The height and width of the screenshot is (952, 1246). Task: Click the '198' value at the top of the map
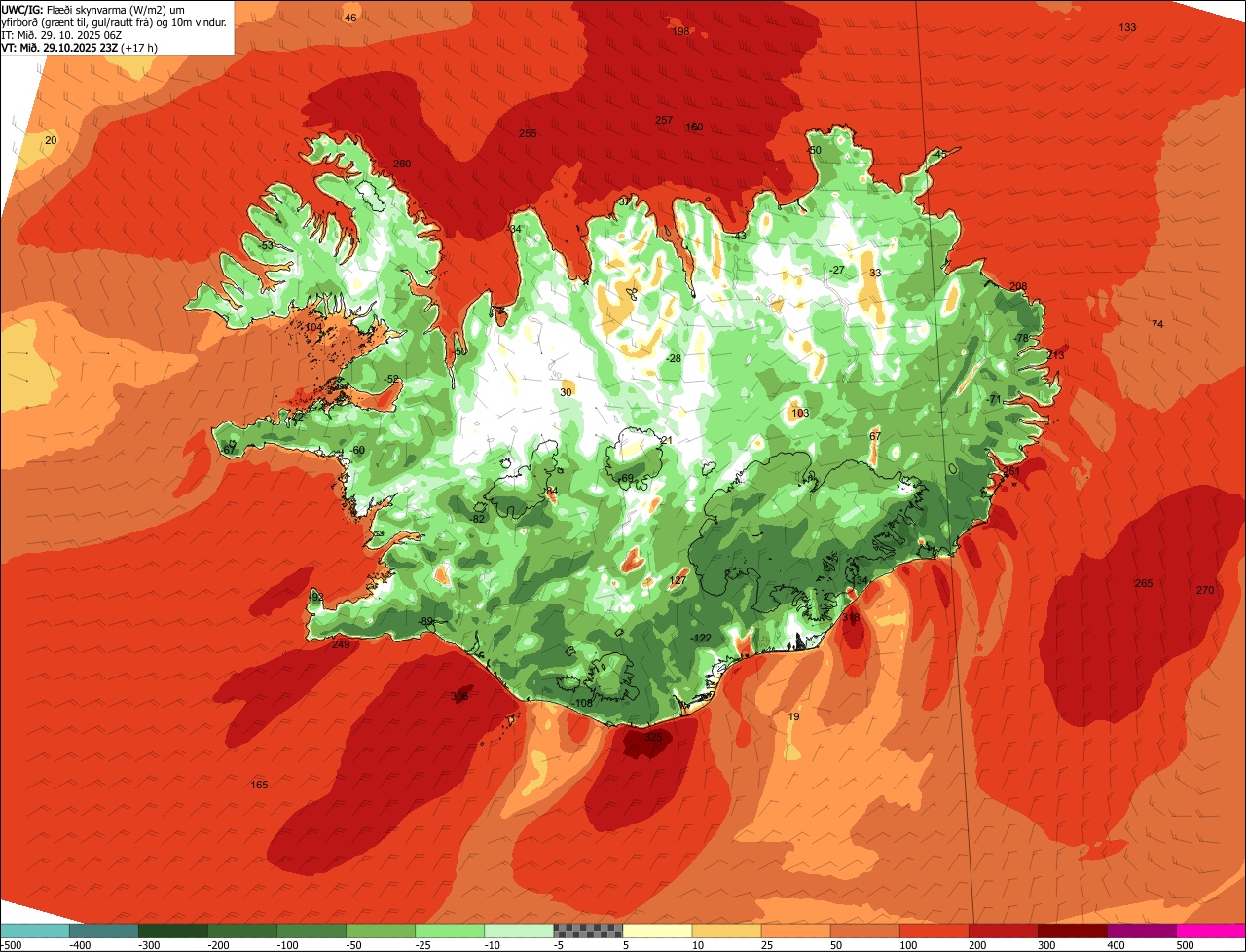pos(680,31)
